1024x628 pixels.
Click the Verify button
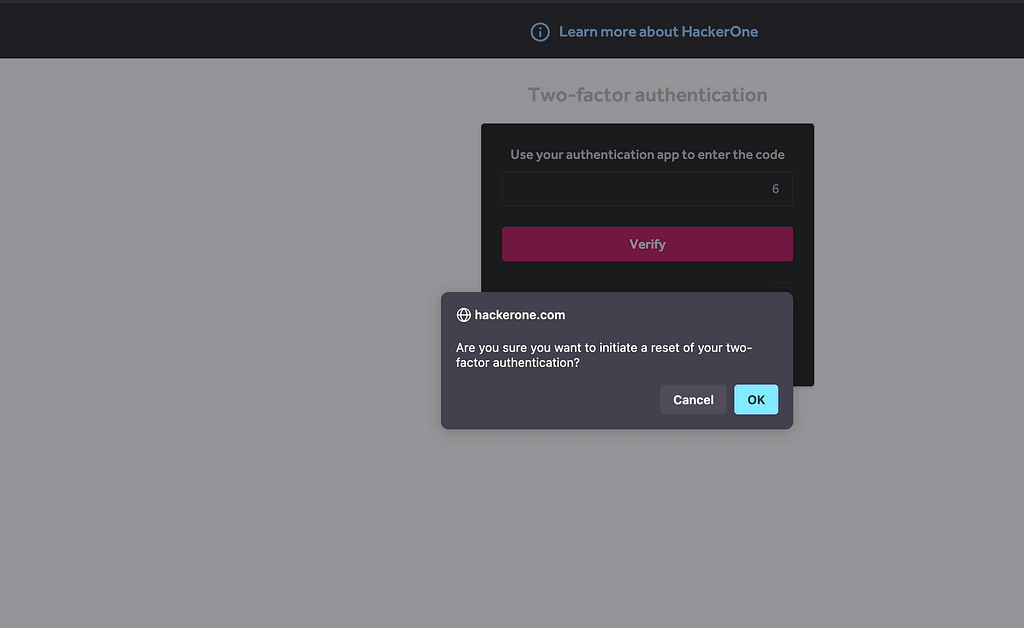[647, 244]
